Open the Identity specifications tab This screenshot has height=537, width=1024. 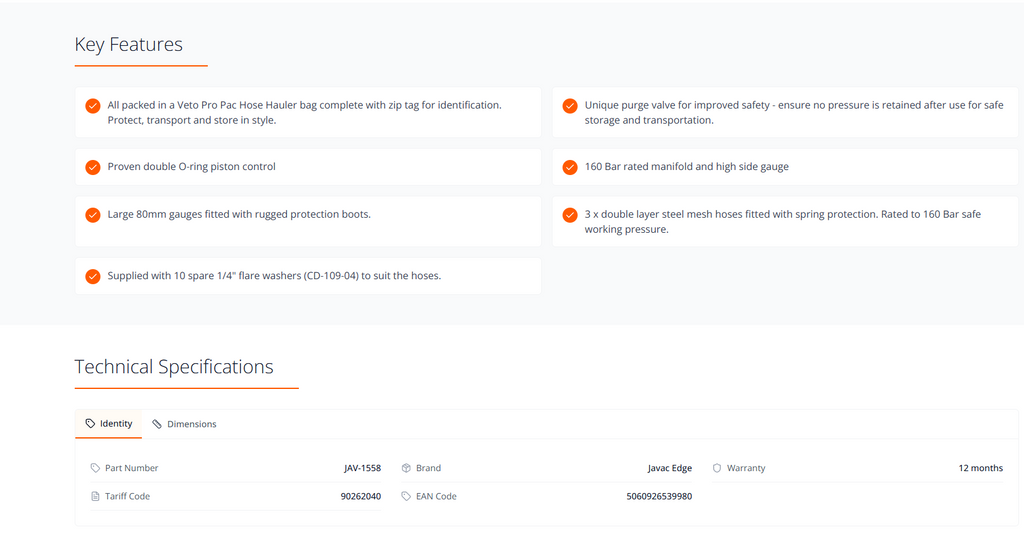coord(108,424)
